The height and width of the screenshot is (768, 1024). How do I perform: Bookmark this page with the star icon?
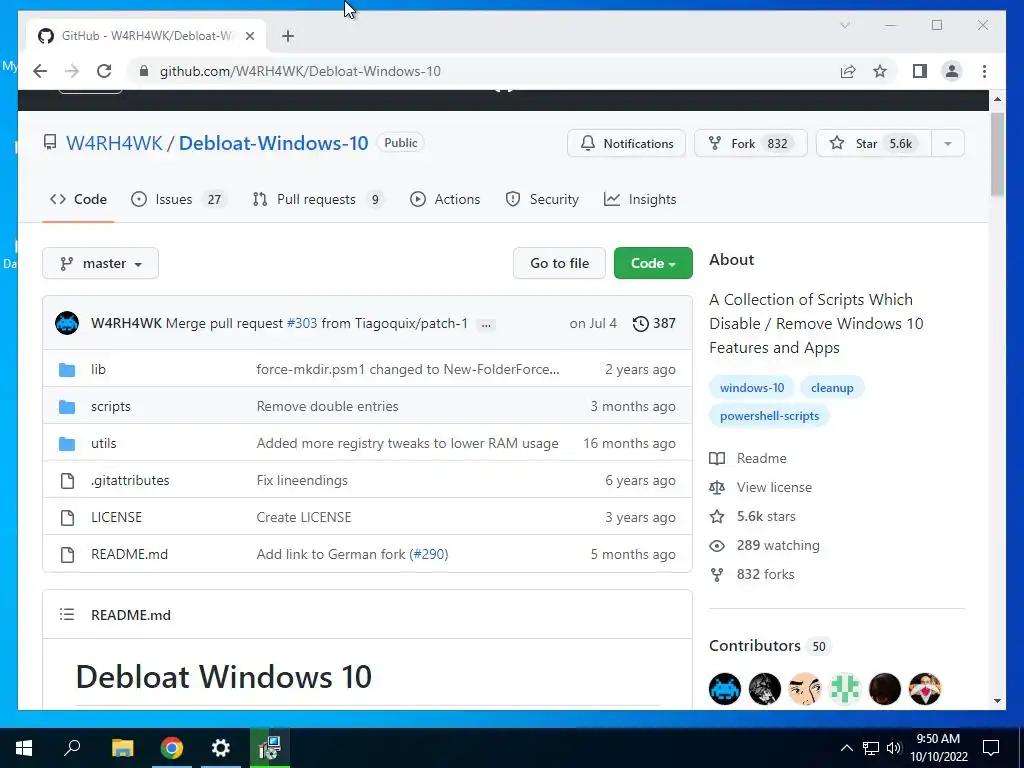pos(880,71)
